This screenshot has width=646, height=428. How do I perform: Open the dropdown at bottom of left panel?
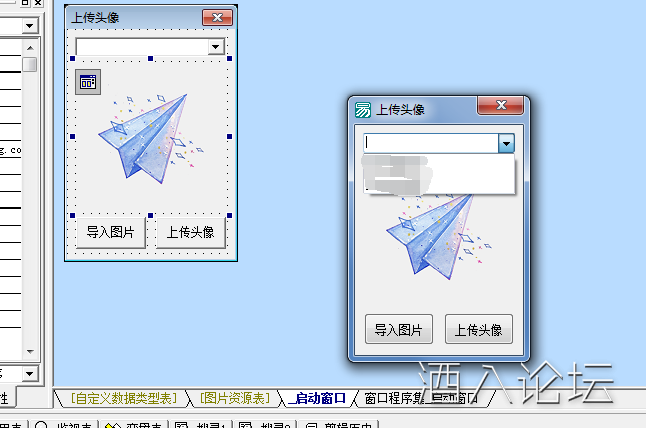(30, 373)
